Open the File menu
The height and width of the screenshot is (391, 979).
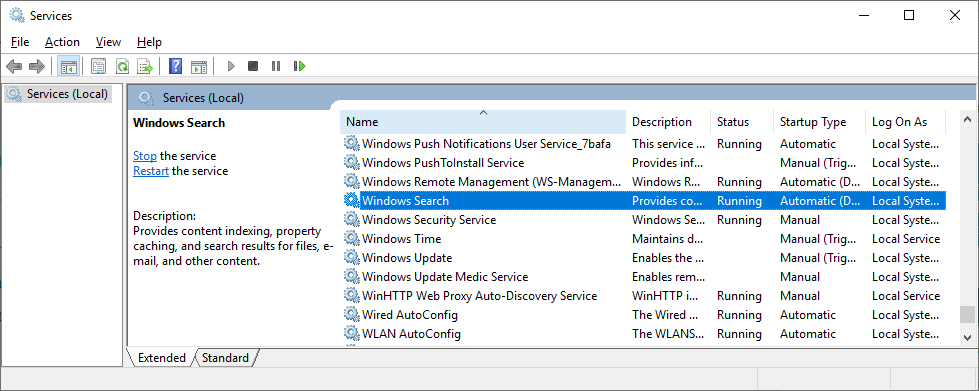coord(20,42)
